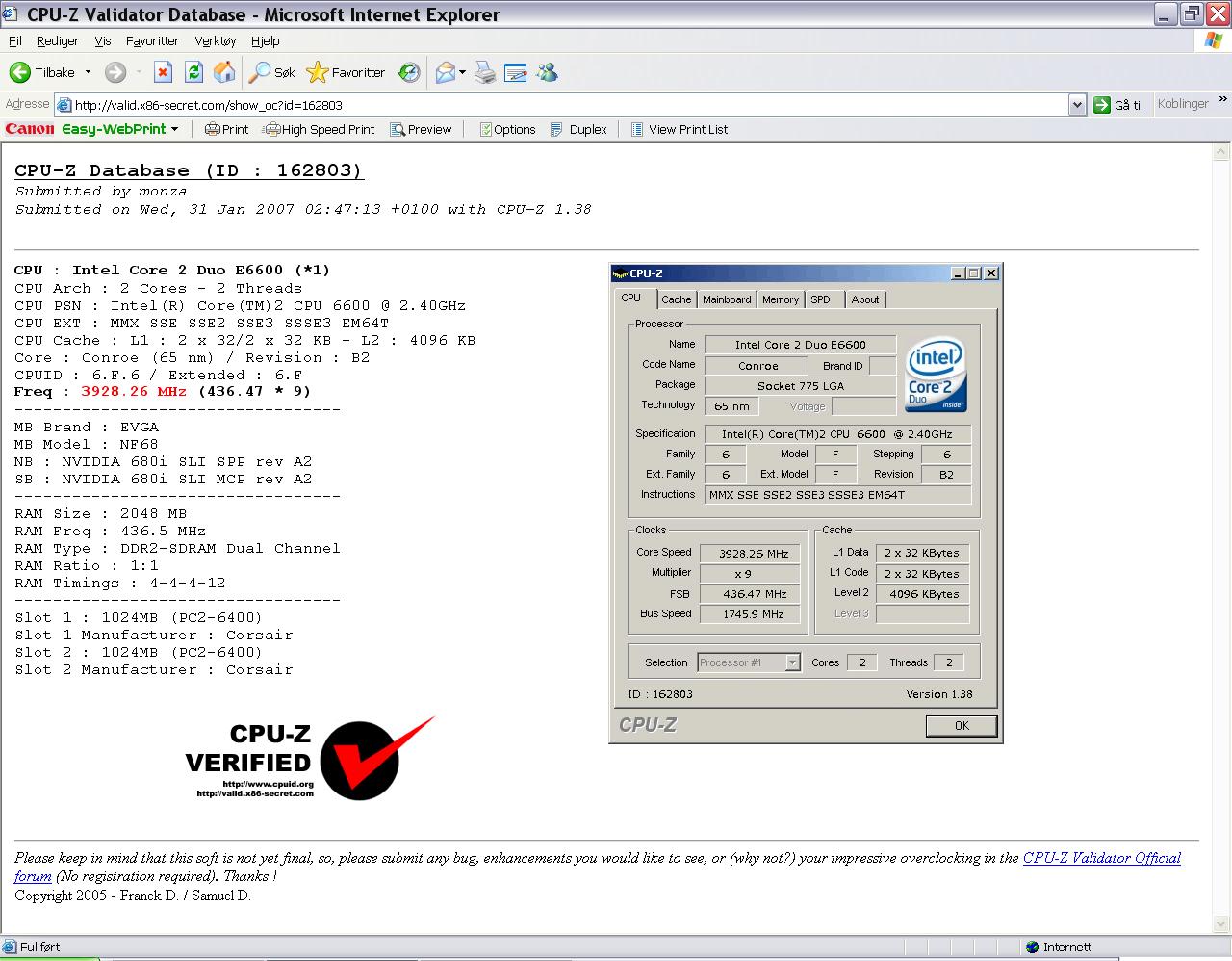Viewport: 1232px width, 961px height.
Task: Click Canon toolbar Print button
Action: 227,129
